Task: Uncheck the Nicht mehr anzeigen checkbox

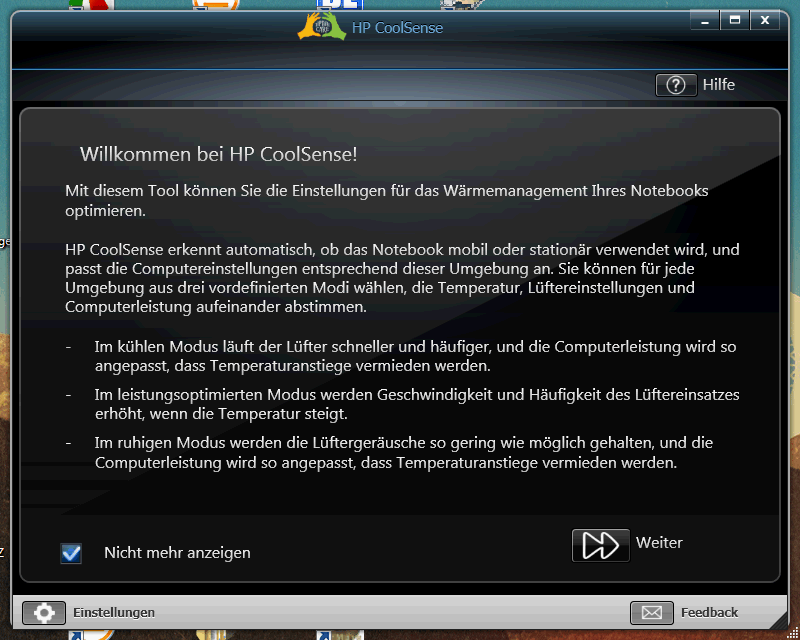Action: [71, 553]
